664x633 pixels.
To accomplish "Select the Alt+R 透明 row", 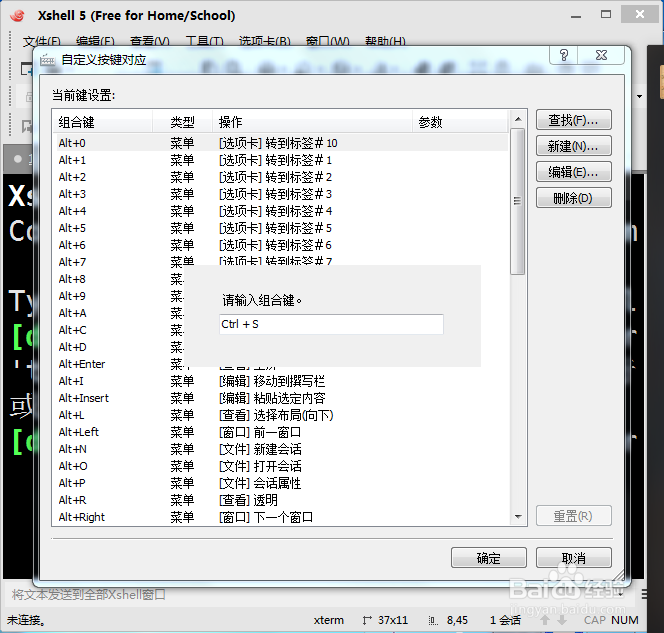I will [281, 500].
